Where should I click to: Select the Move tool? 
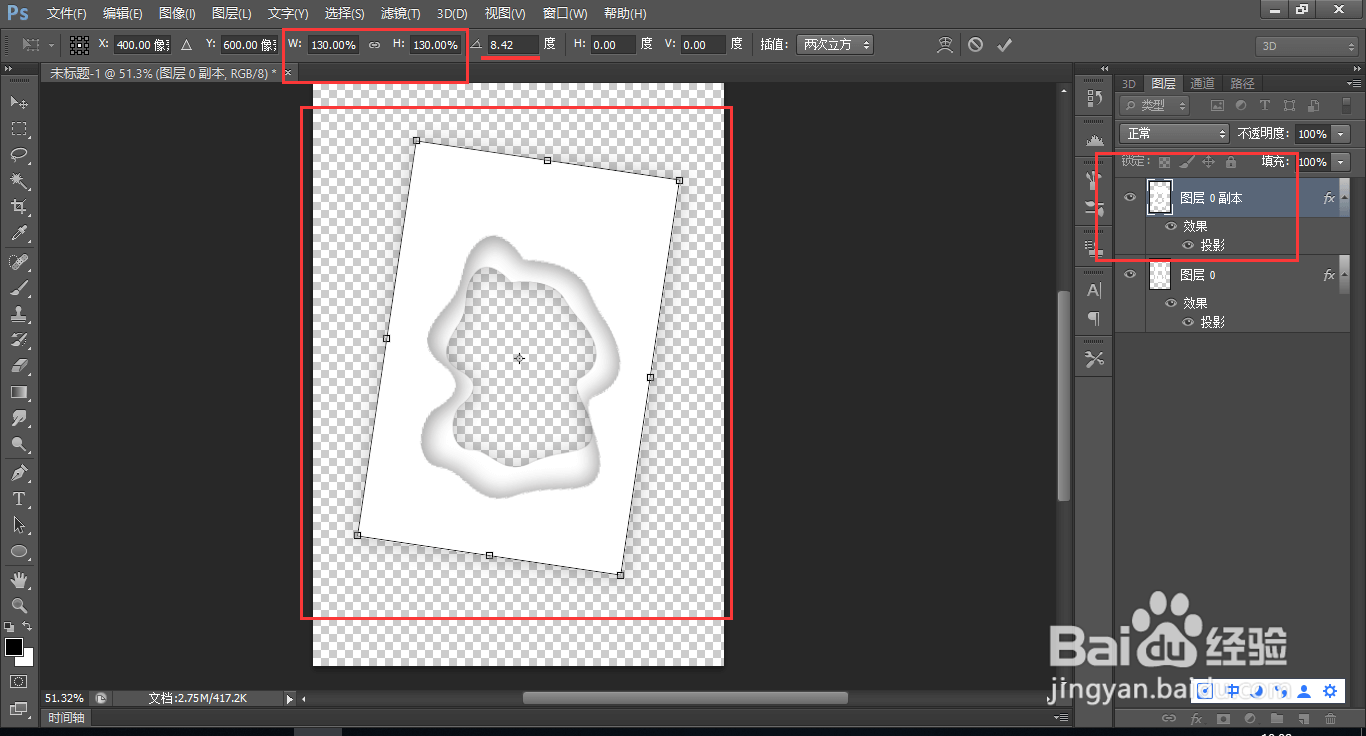[x=19, y=102]
